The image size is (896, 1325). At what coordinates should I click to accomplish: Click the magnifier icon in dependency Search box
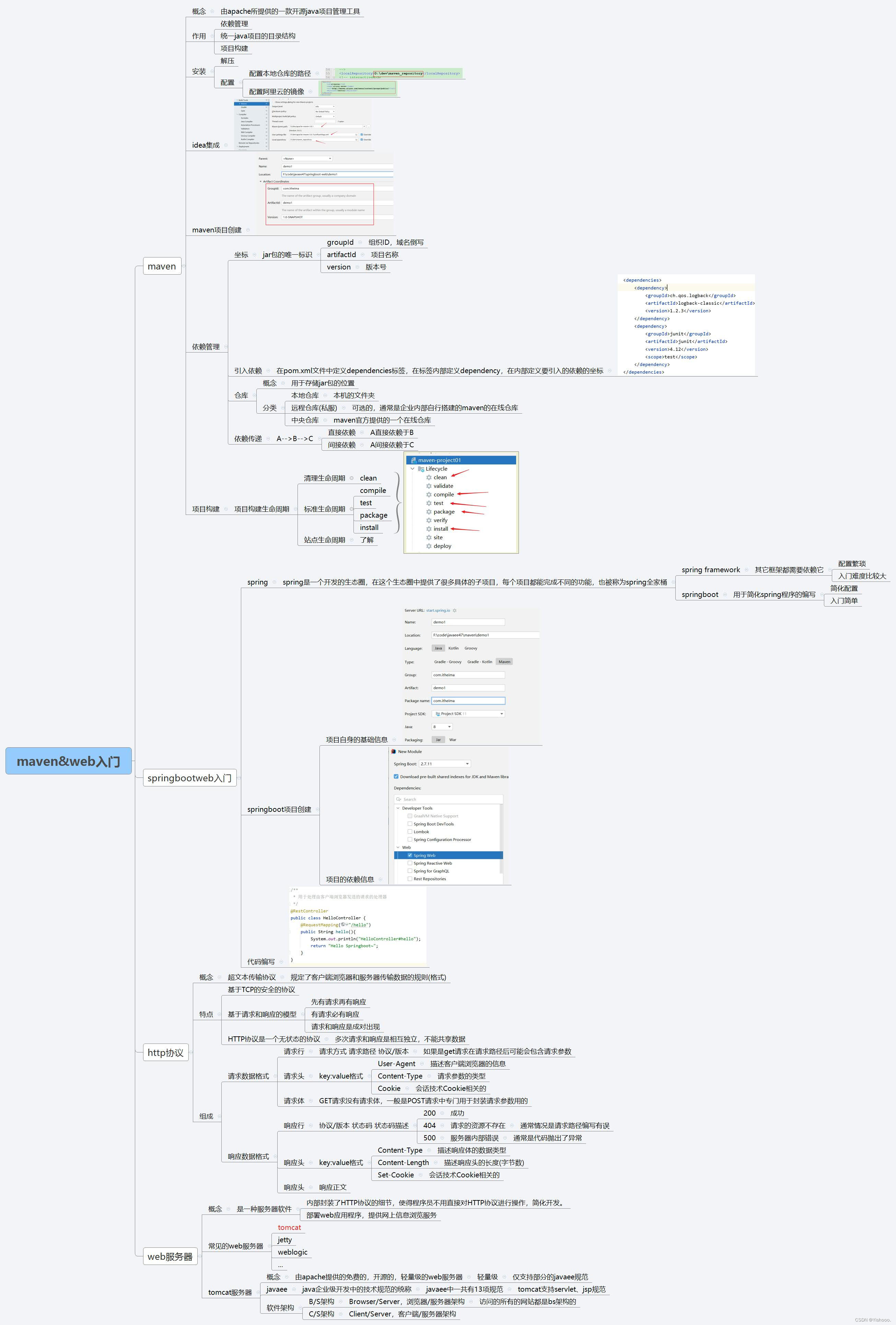399,799
